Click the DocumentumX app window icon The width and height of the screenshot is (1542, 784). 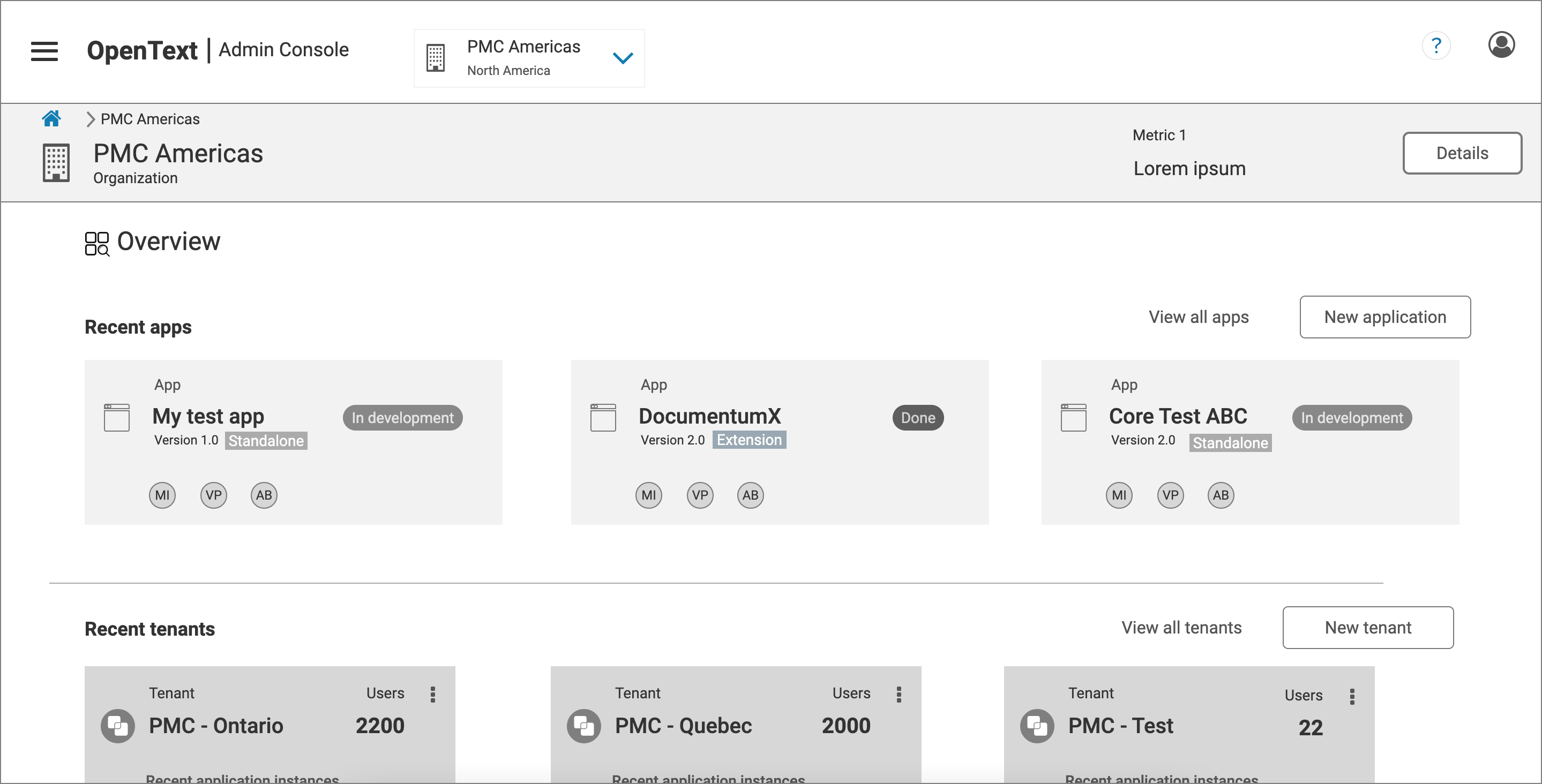pos(603,417)
